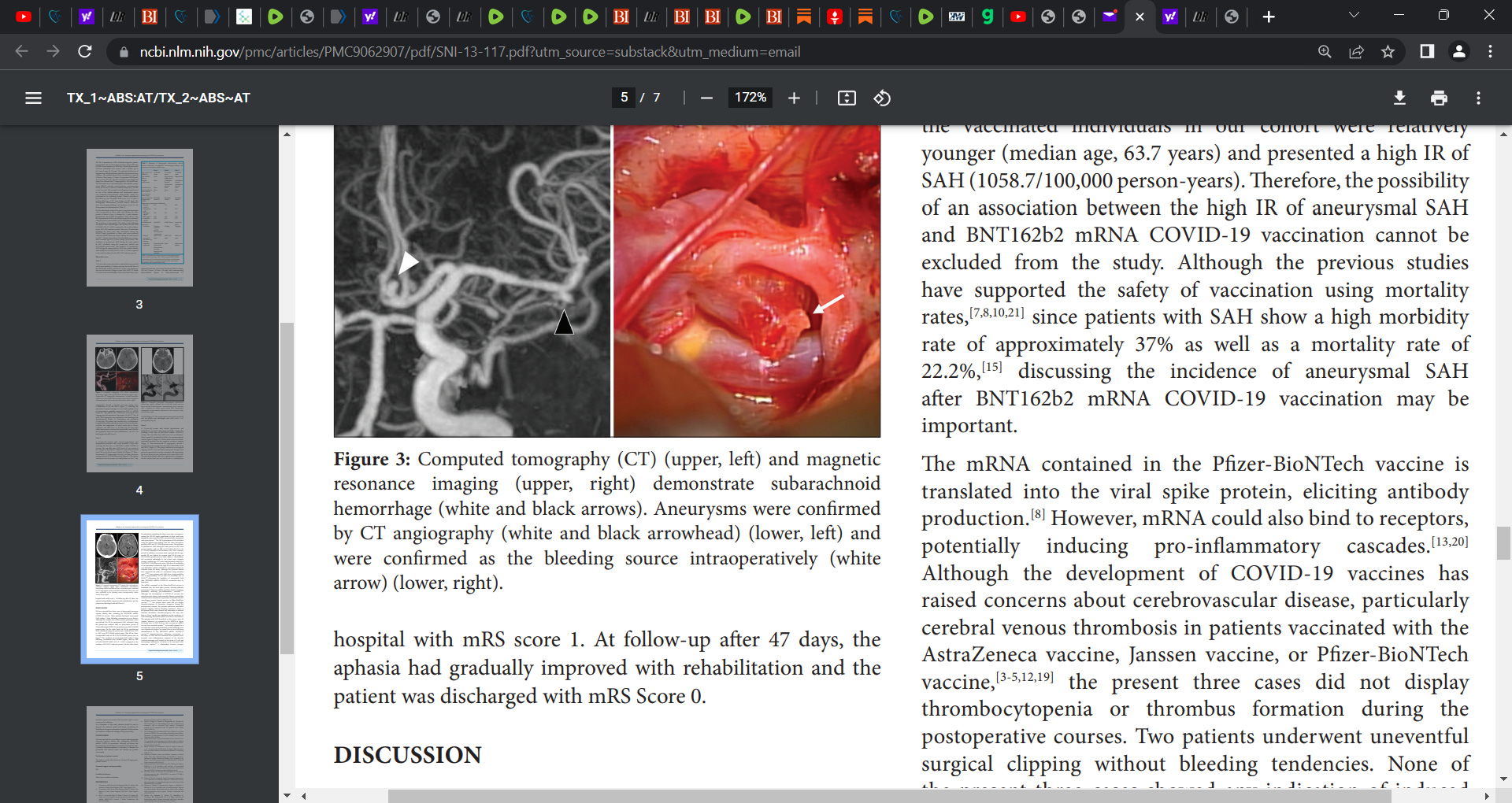
Task: Click the 'Figure 3:' caption label
Action: click(x=372, y=459)
